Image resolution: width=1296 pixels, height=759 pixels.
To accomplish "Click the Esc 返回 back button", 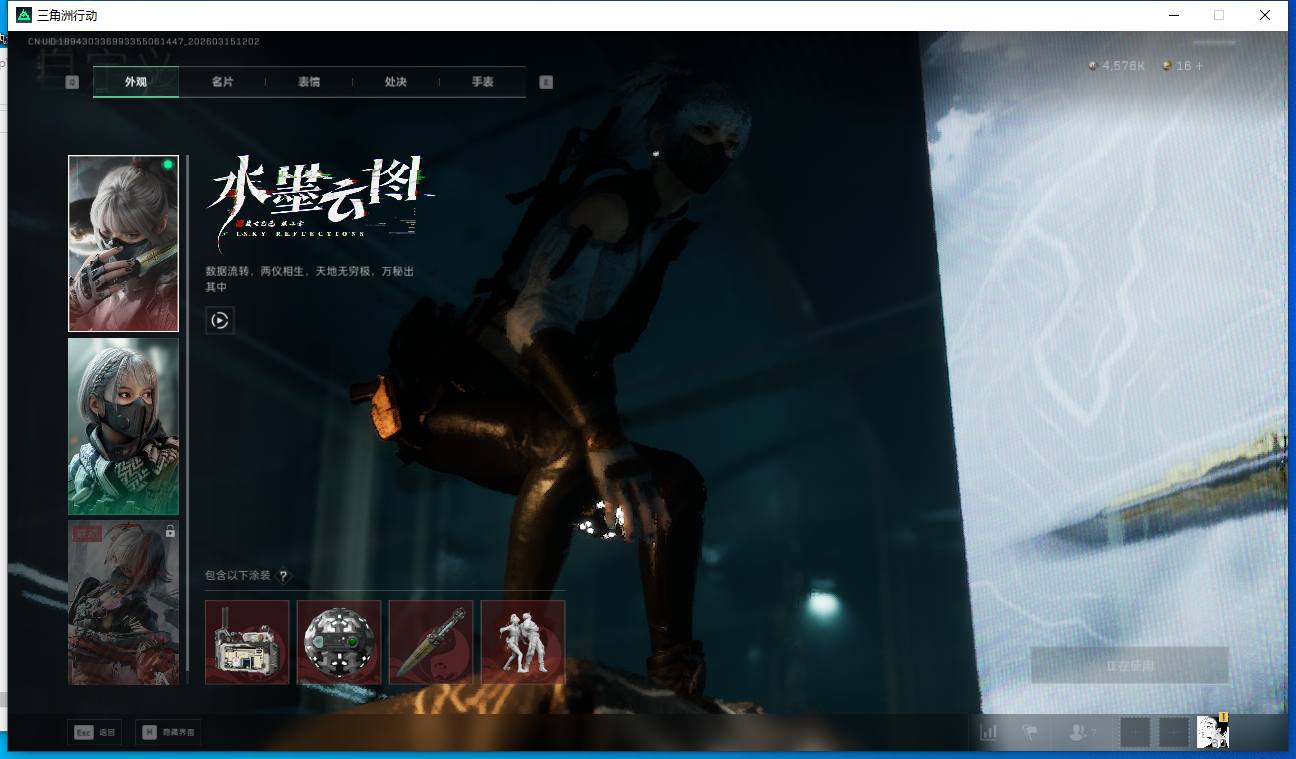I will 95,733.
